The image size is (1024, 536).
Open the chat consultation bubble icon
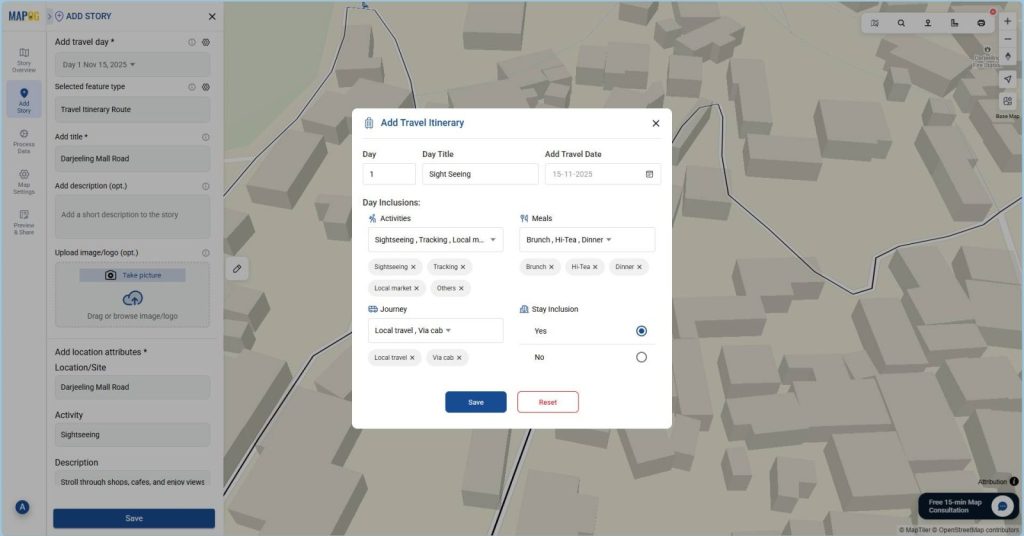(x=1002, y=506)
